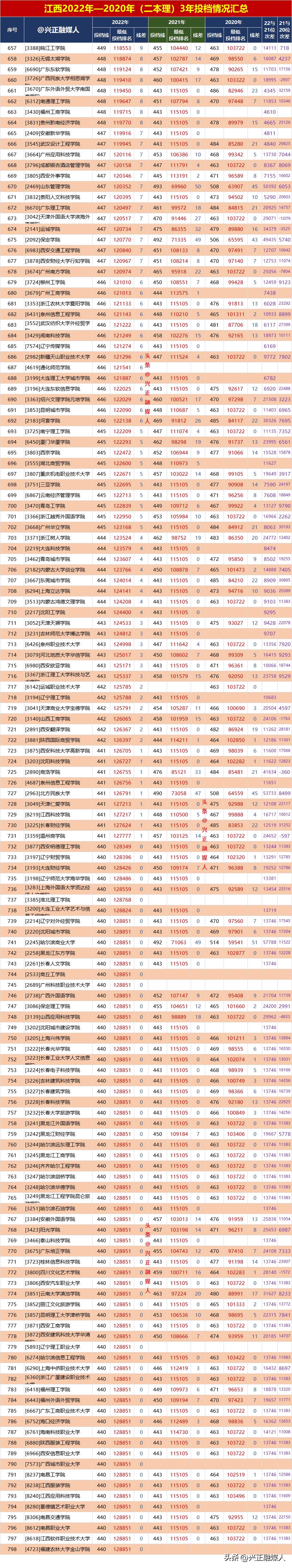Click the 22与21位次差 column header
The image size is (292, 1568).
tap(269, 30)
